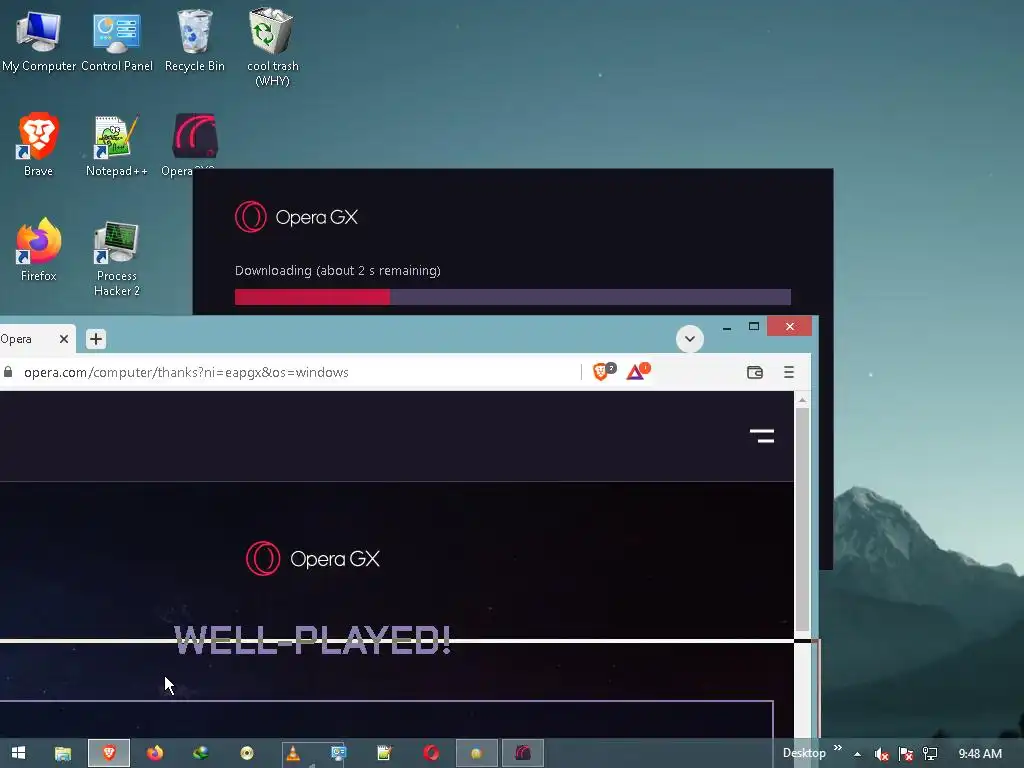Click the Downloading status text
Viewport: 1024px width, 768px height.
pos(338,270)
